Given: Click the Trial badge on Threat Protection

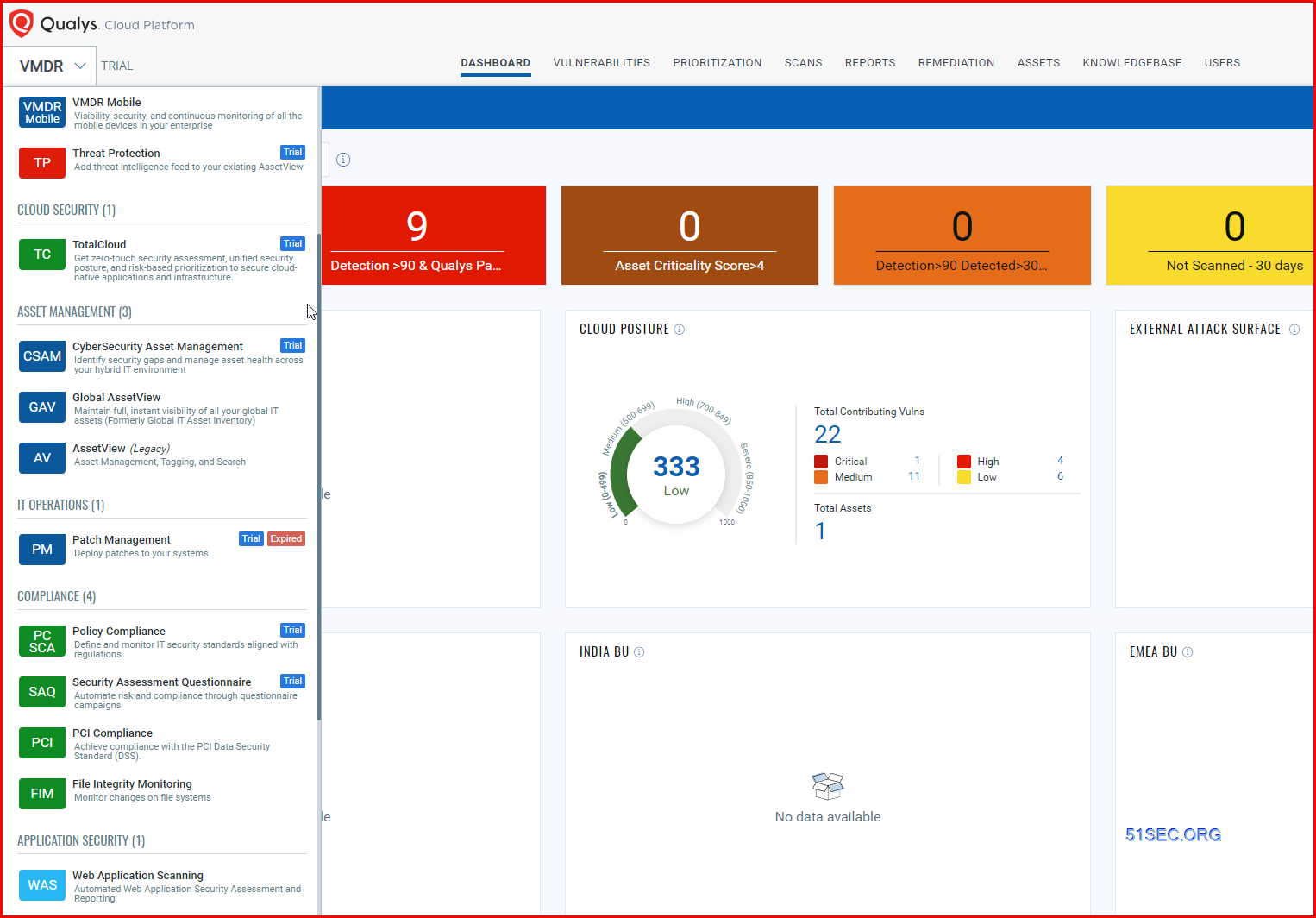Looking at the screenshot, I should (293, 153).
